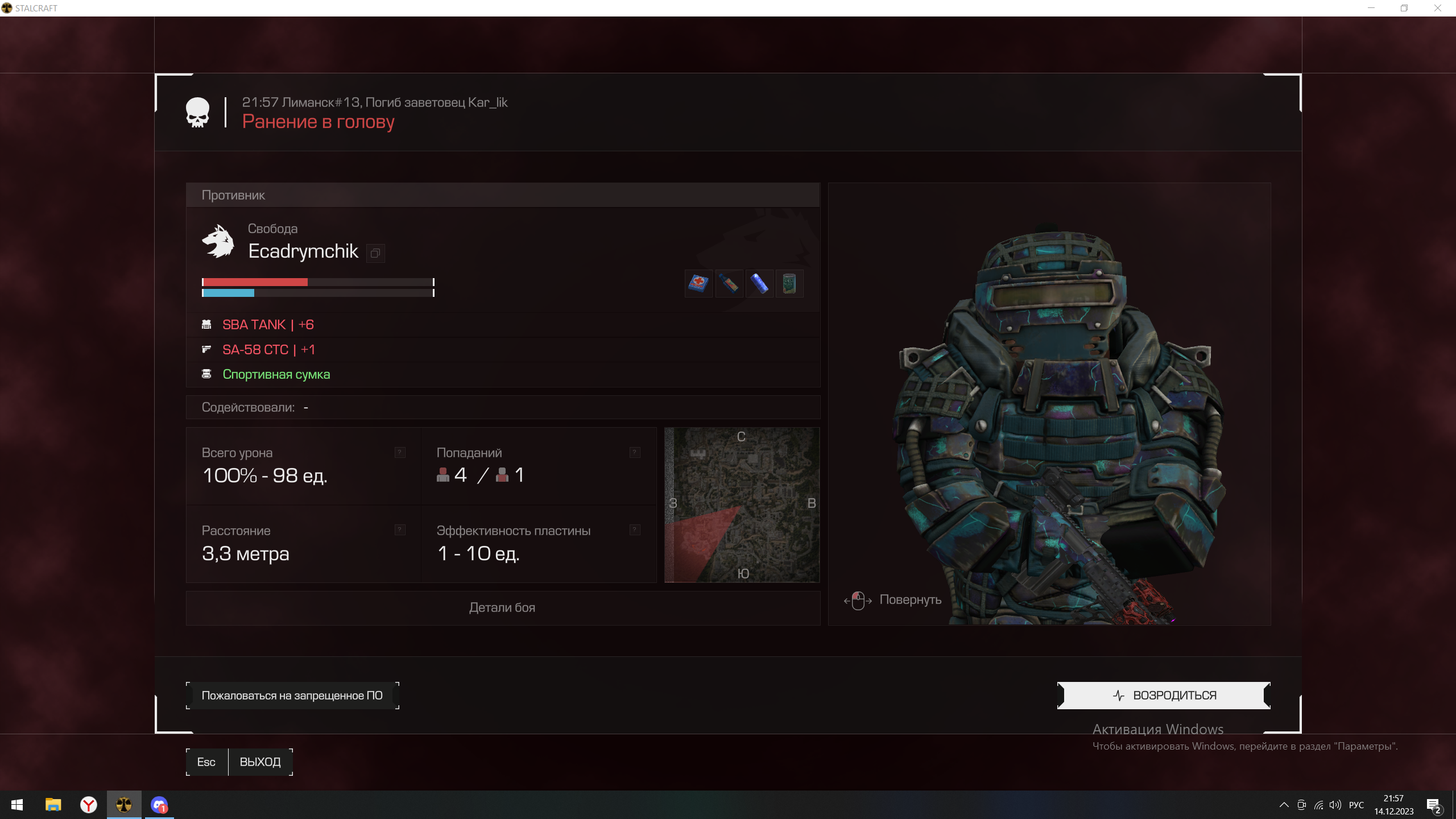1456x819 pixels.
Task: Click the Svoboda wolf faction emblem
Action: tap(218, 241)
